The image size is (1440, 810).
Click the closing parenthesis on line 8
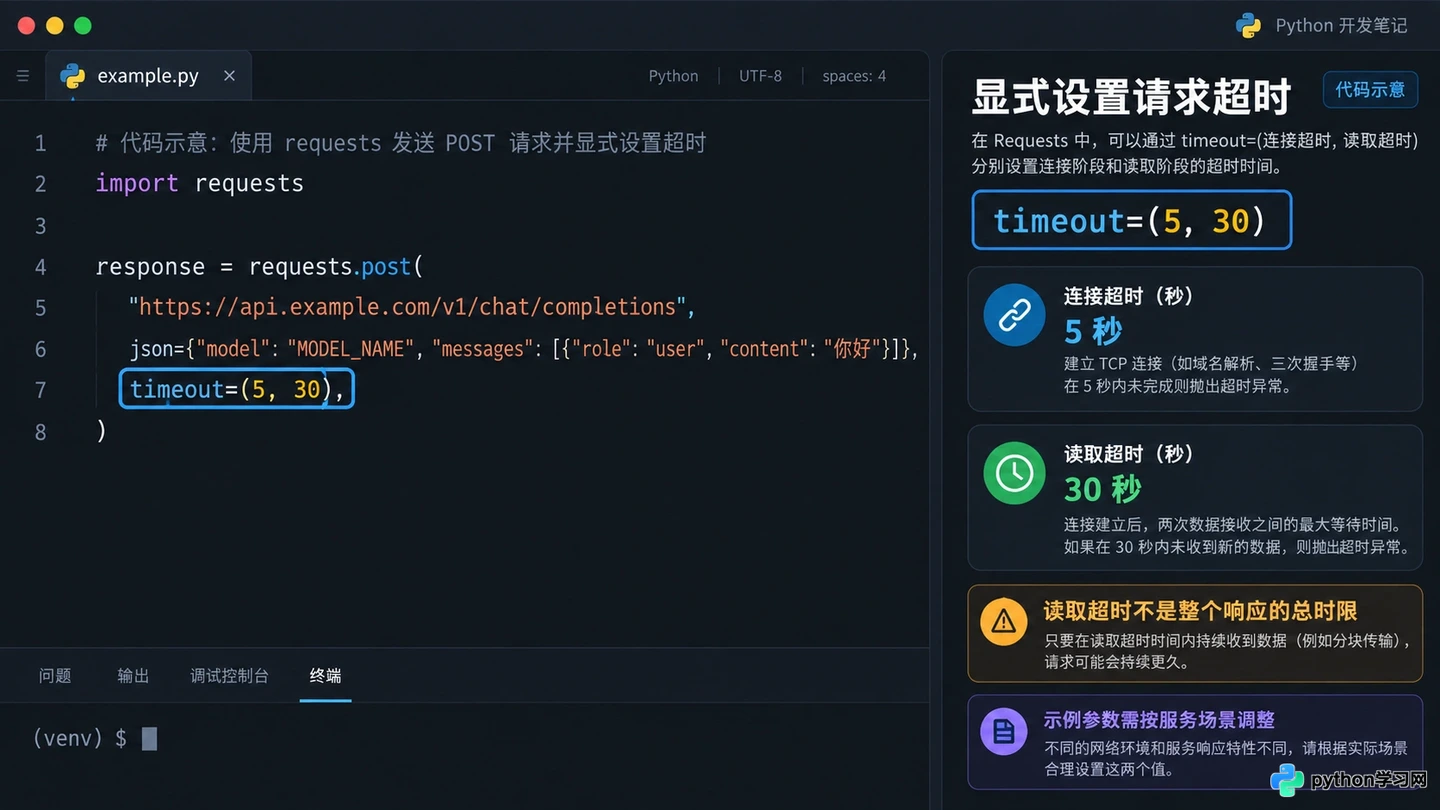coord(101,431)
